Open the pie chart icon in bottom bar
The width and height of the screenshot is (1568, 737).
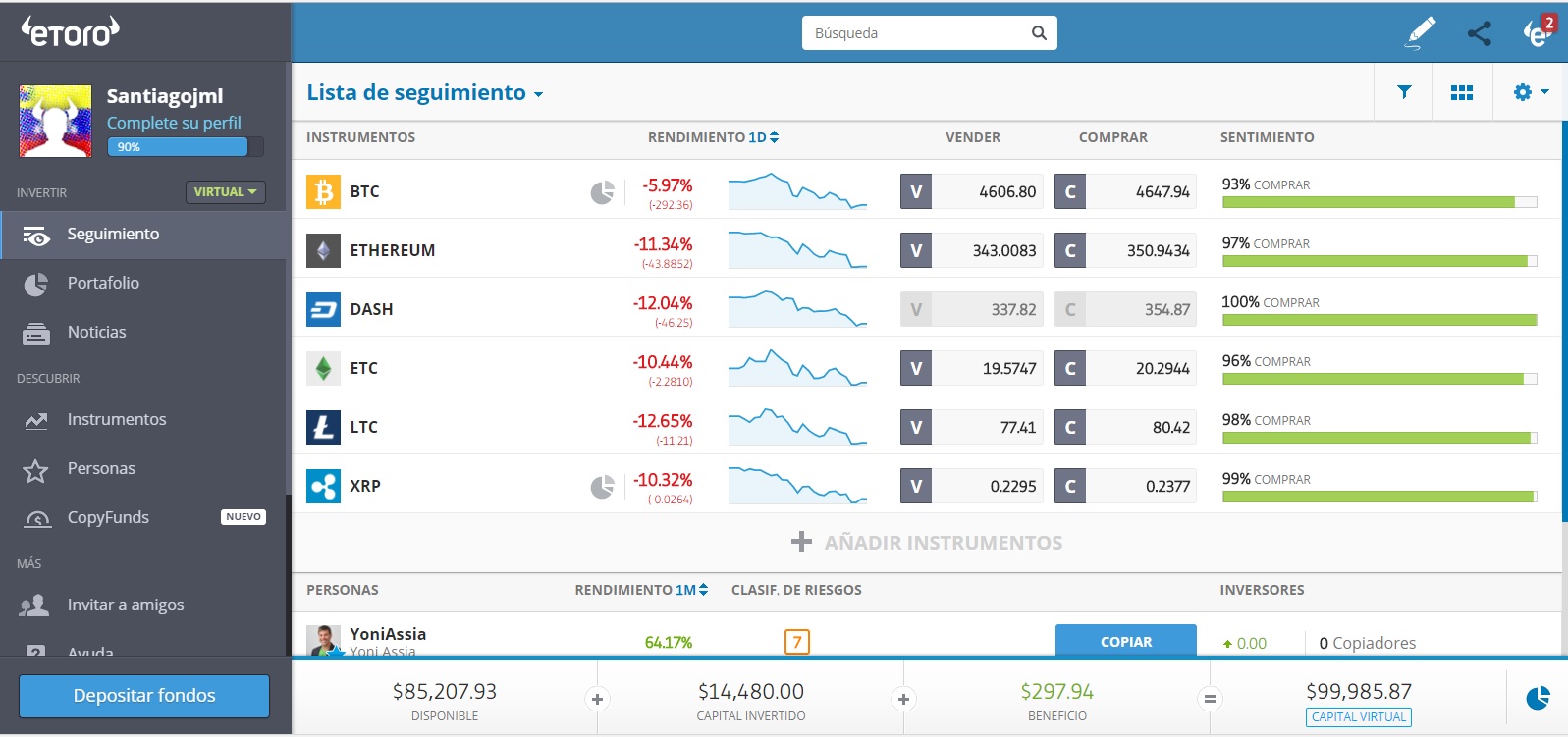coord(1538,698)
